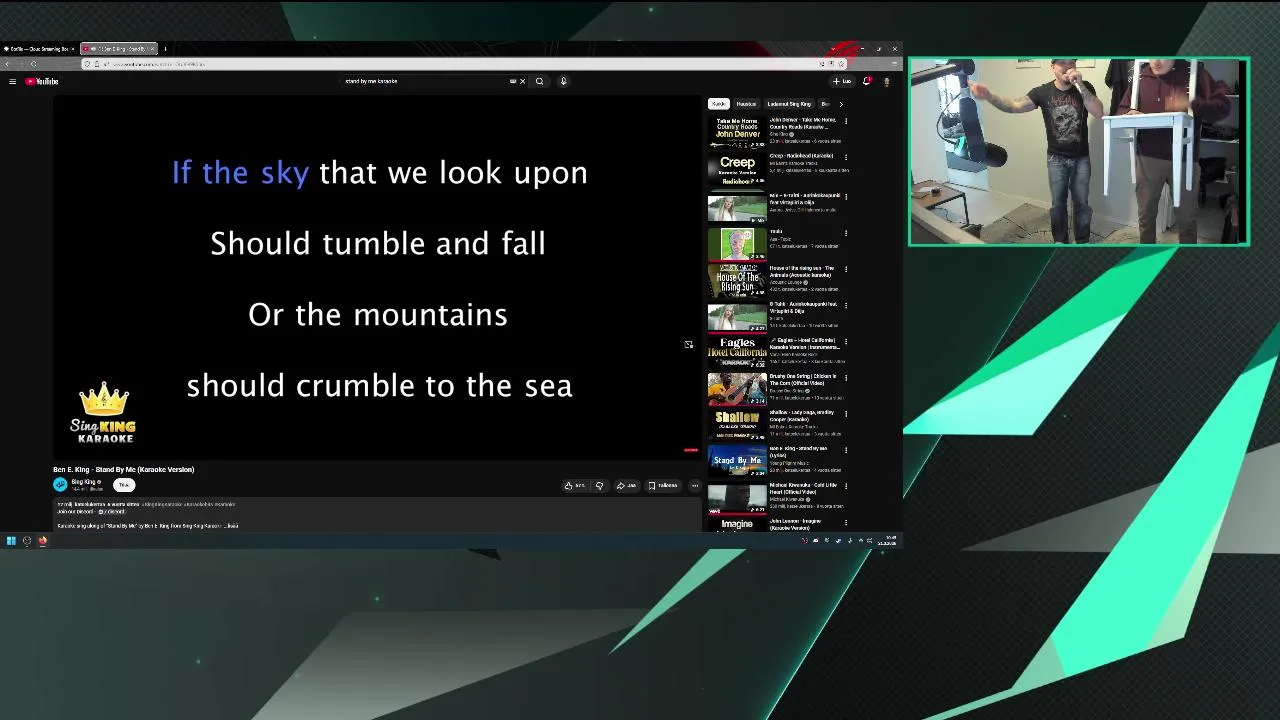Open options for the Shallow video
Screen dimensions: 1280x720
pyautogui.click(x=846, y=413)
